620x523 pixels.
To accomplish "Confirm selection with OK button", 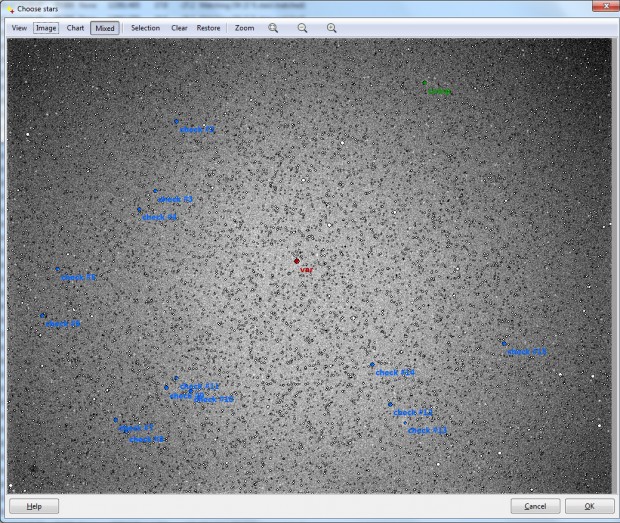I will pos(589,506).
